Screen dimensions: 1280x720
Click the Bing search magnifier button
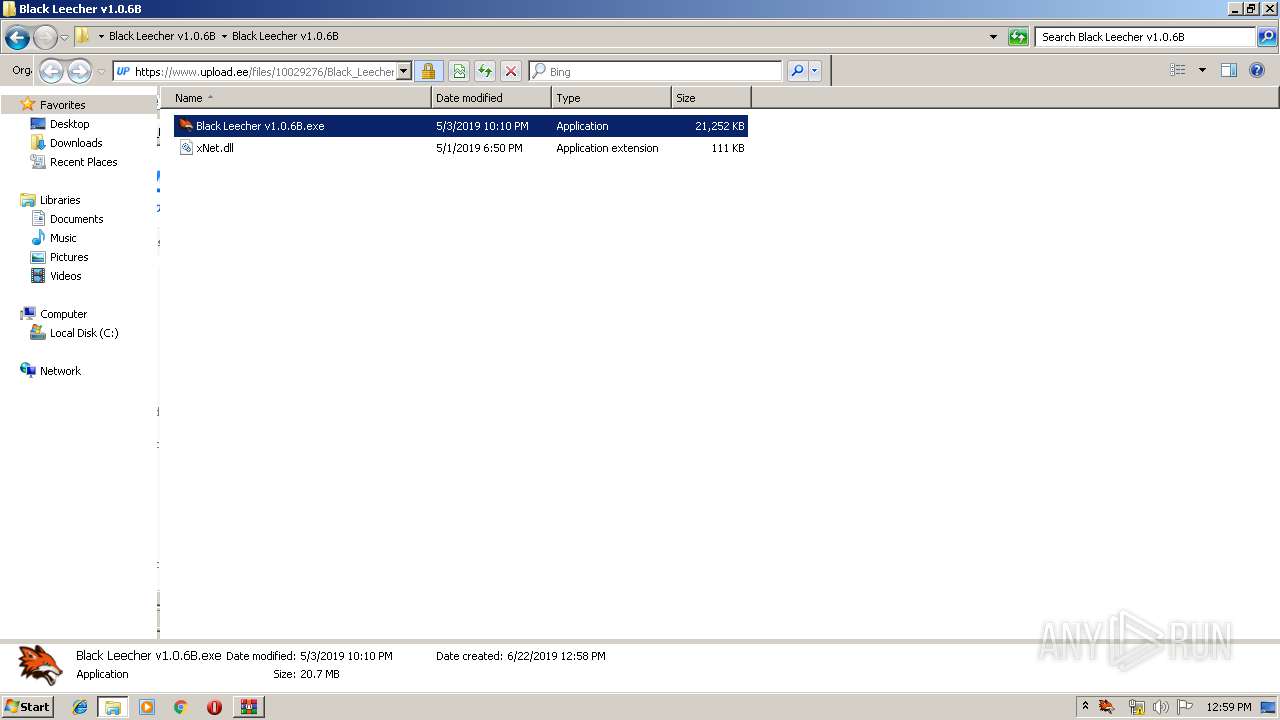[x=797, y=71]
